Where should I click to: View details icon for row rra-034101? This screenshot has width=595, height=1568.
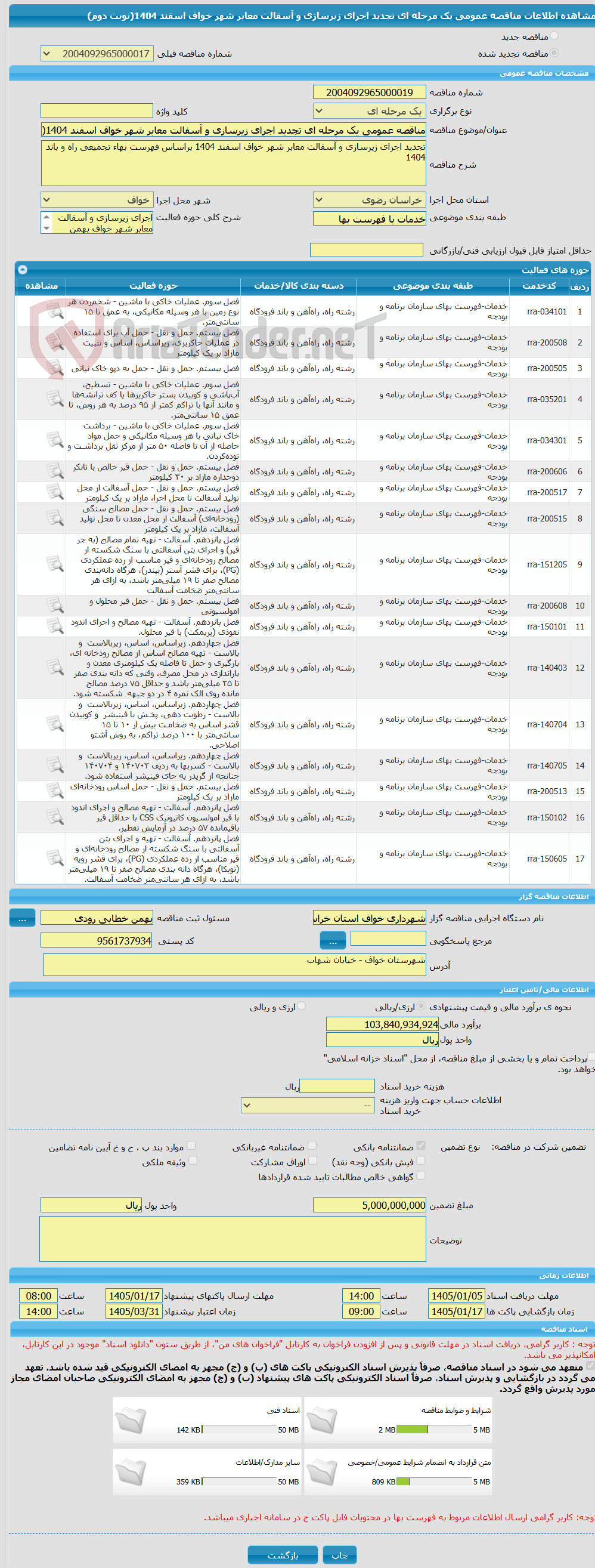(x=55, y=311)
